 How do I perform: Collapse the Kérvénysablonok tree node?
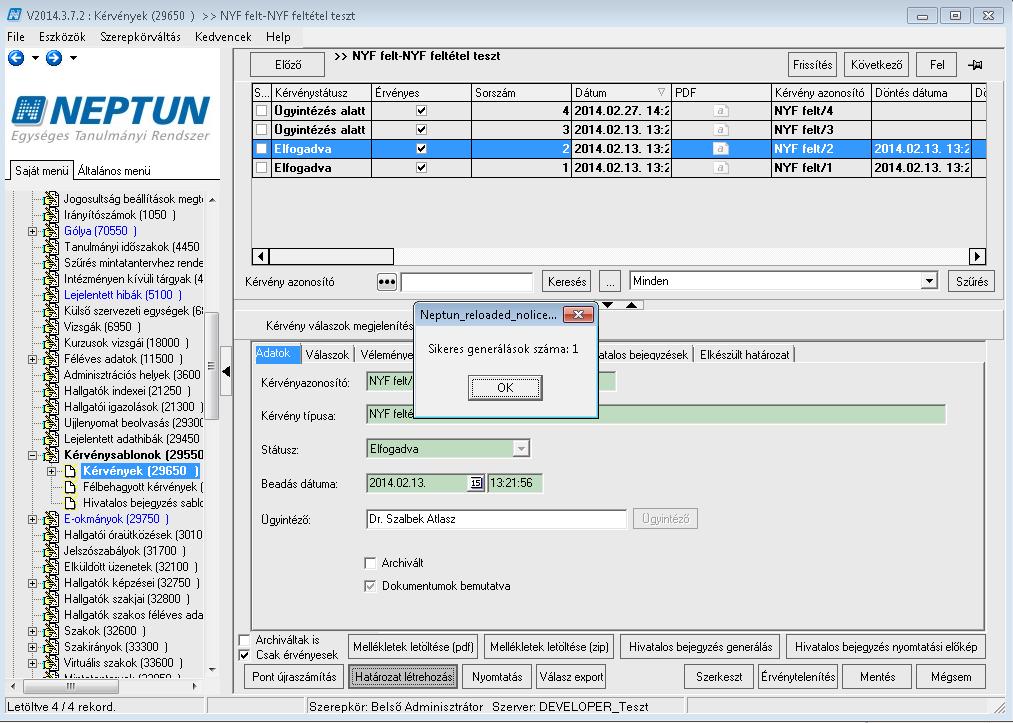tap(33, 456)
